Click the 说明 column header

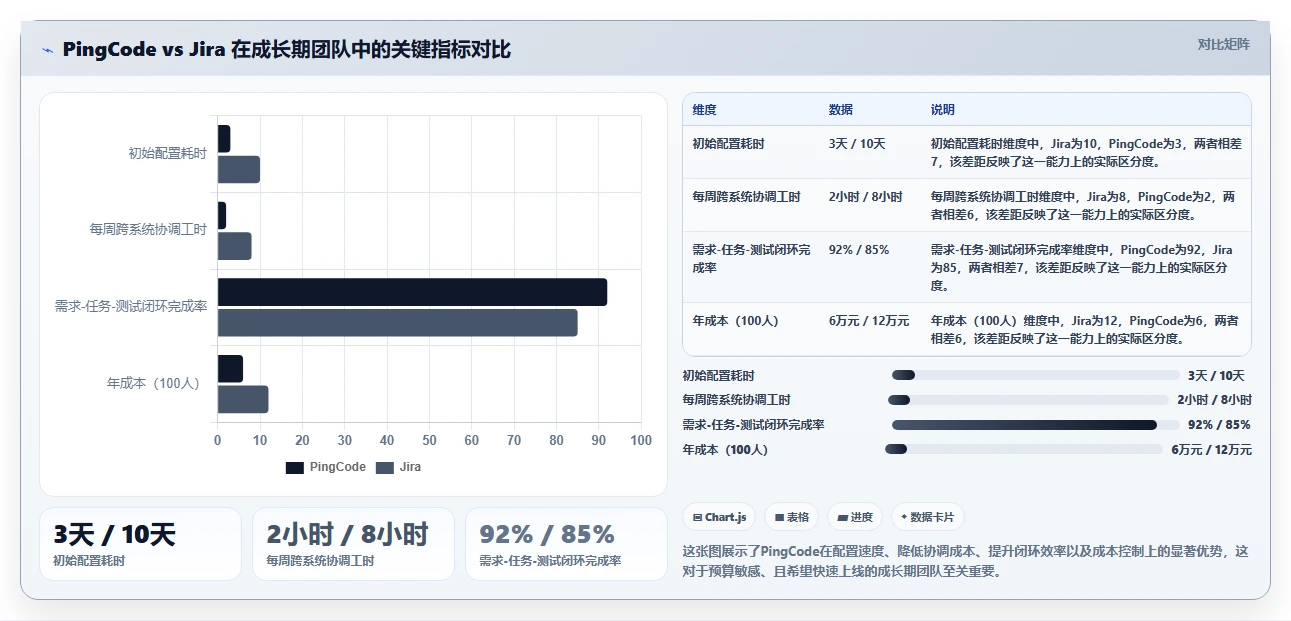943,110
